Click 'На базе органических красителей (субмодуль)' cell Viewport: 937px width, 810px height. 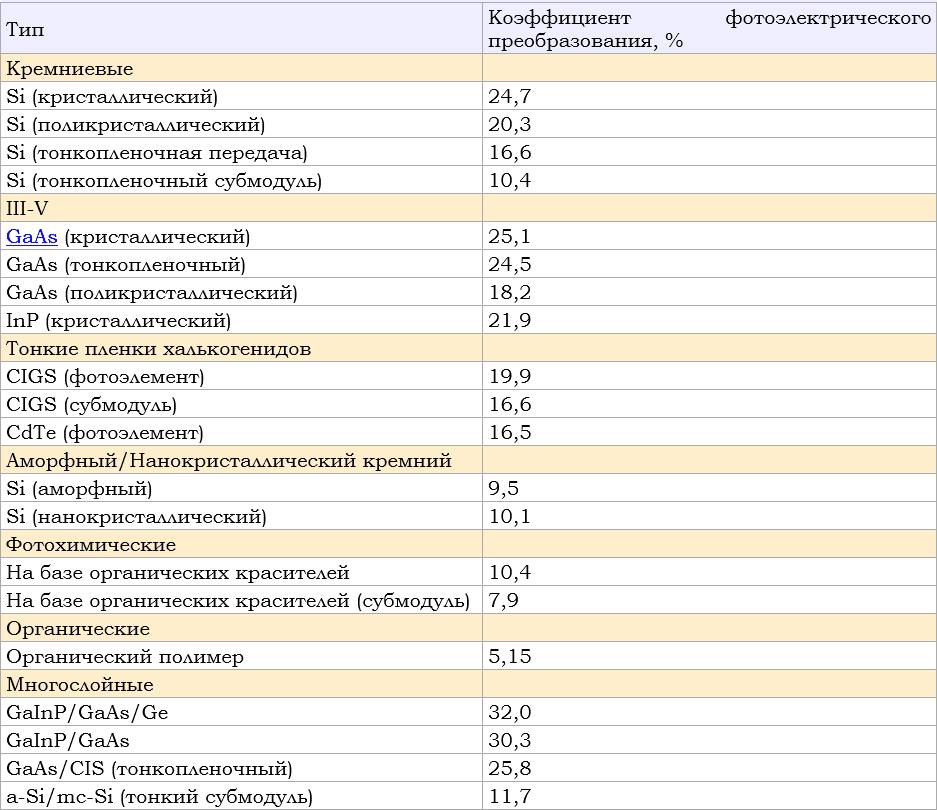(241, 600)
